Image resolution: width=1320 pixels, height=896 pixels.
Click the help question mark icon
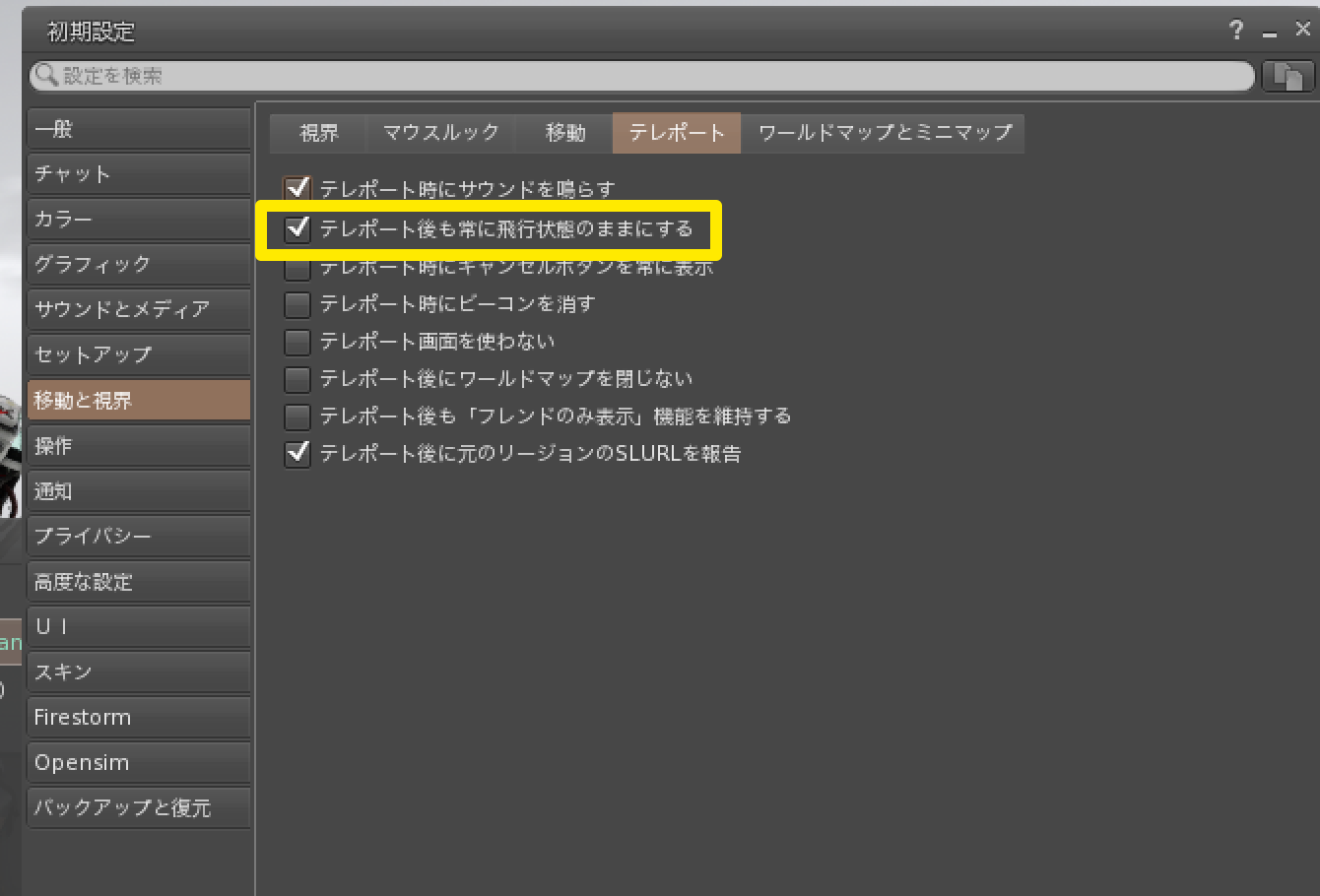1236,30
